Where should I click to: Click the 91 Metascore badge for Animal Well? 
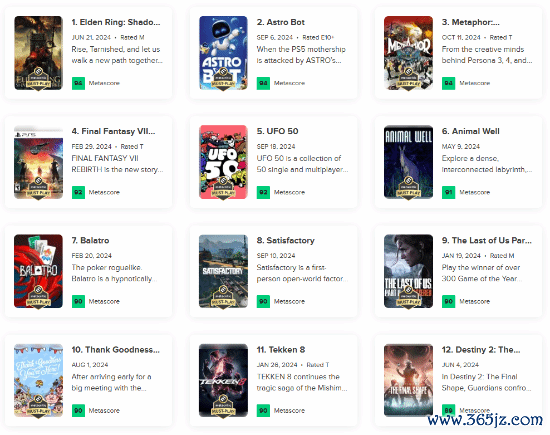(x=448, y=192)
